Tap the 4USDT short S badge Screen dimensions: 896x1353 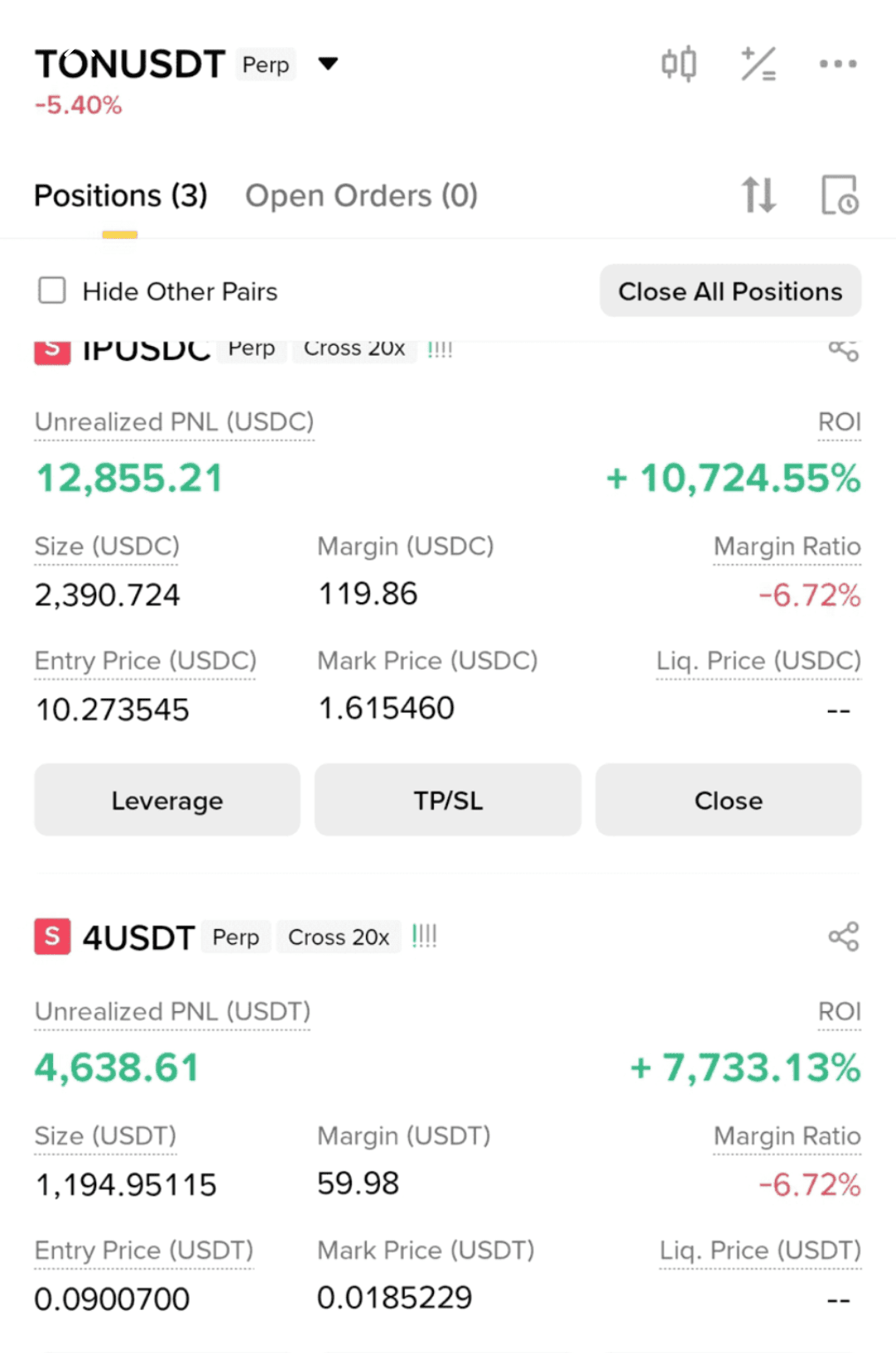pos(52,937)
